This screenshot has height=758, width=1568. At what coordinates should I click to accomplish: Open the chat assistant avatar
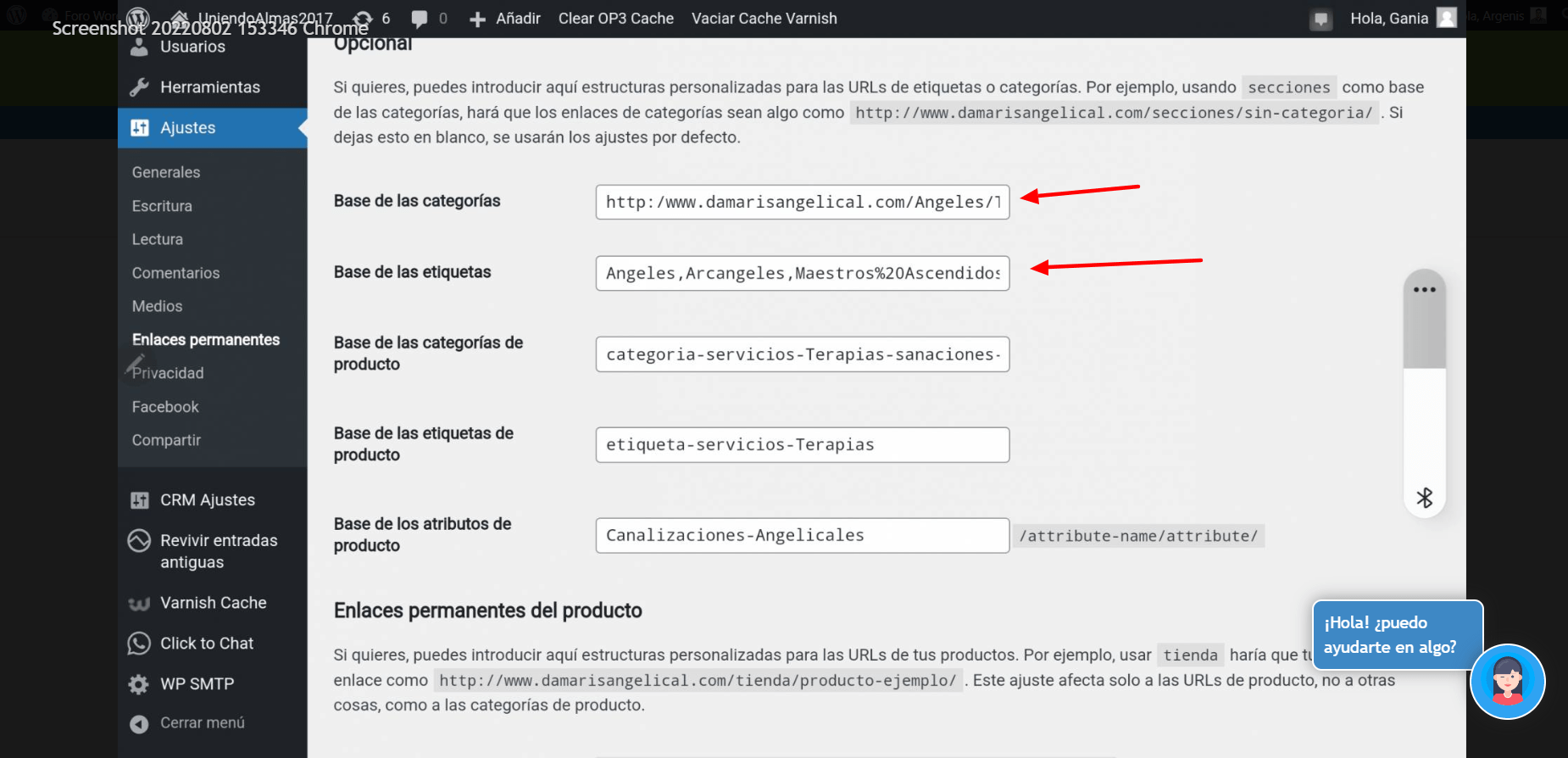[x=1508, y=682]
